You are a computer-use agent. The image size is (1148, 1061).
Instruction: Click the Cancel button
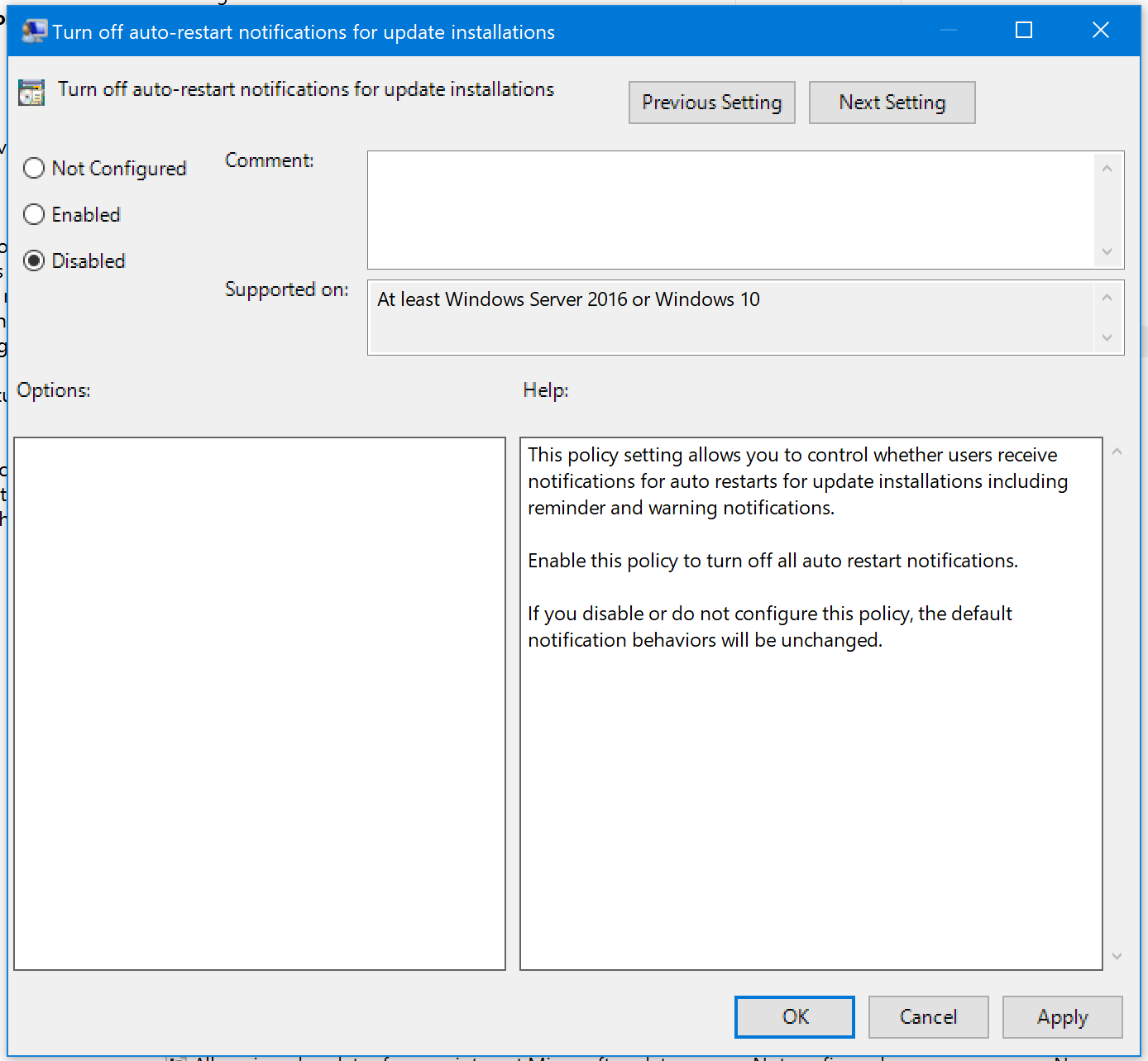[x=928, y=1017]
